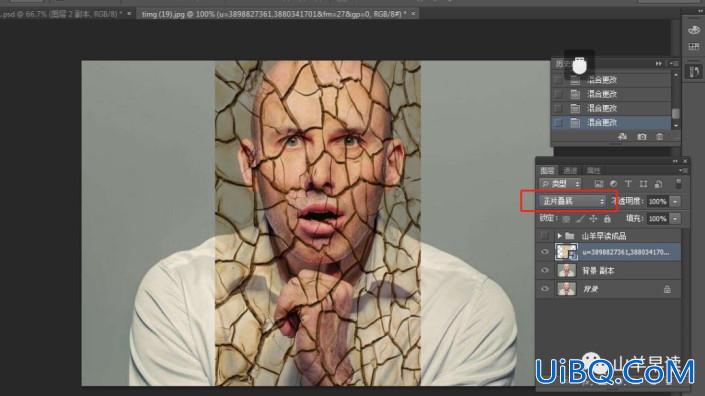Click thumbnail of 背景 副本 layer
Image resolution: width=705 pixels, height=396 pixels.
tap(566, 271)
